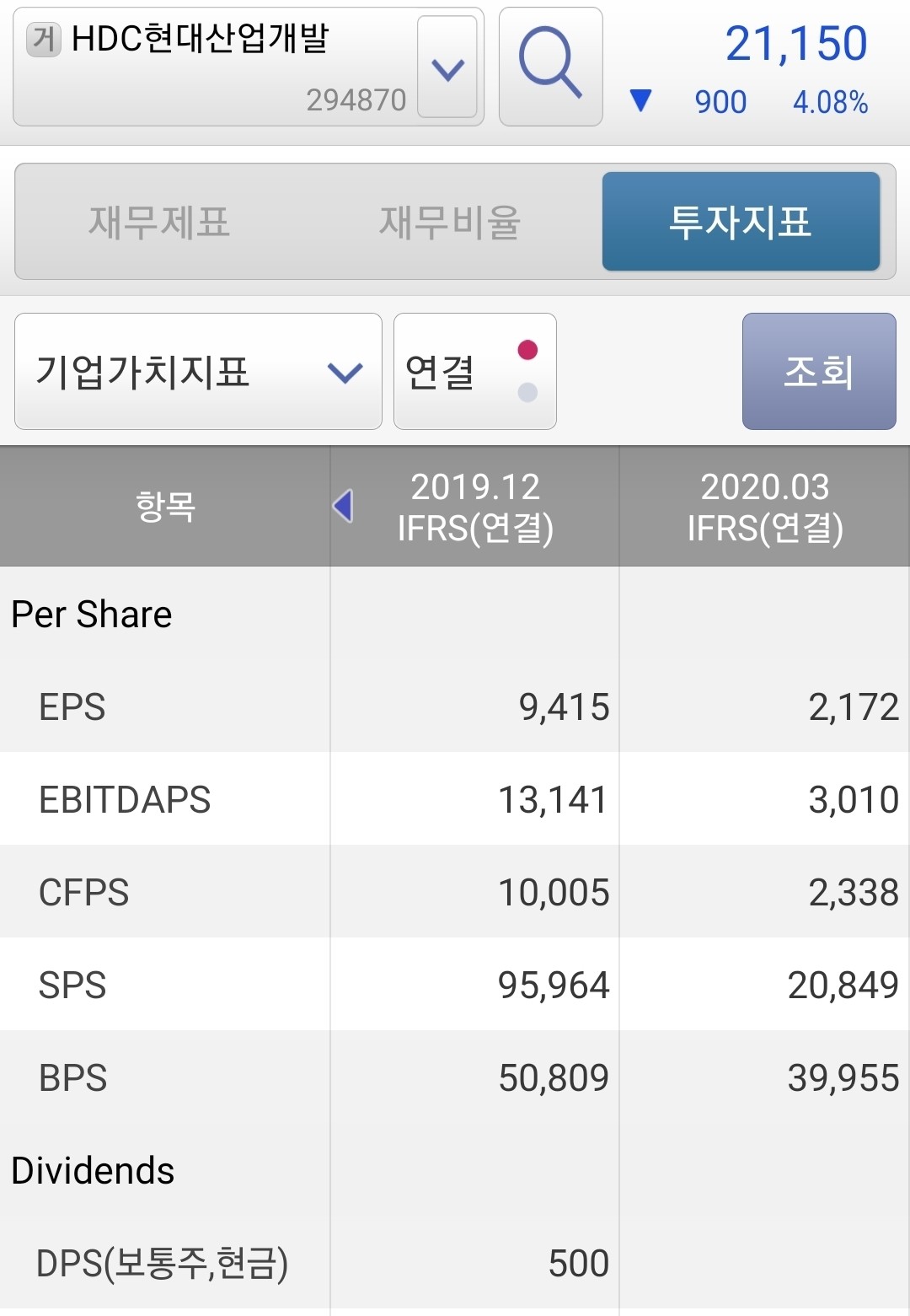This screenshot has height=1316, width=910.
Task: Tap the DPS(보통주,현금) row label
Action: tap(162, 1263)
